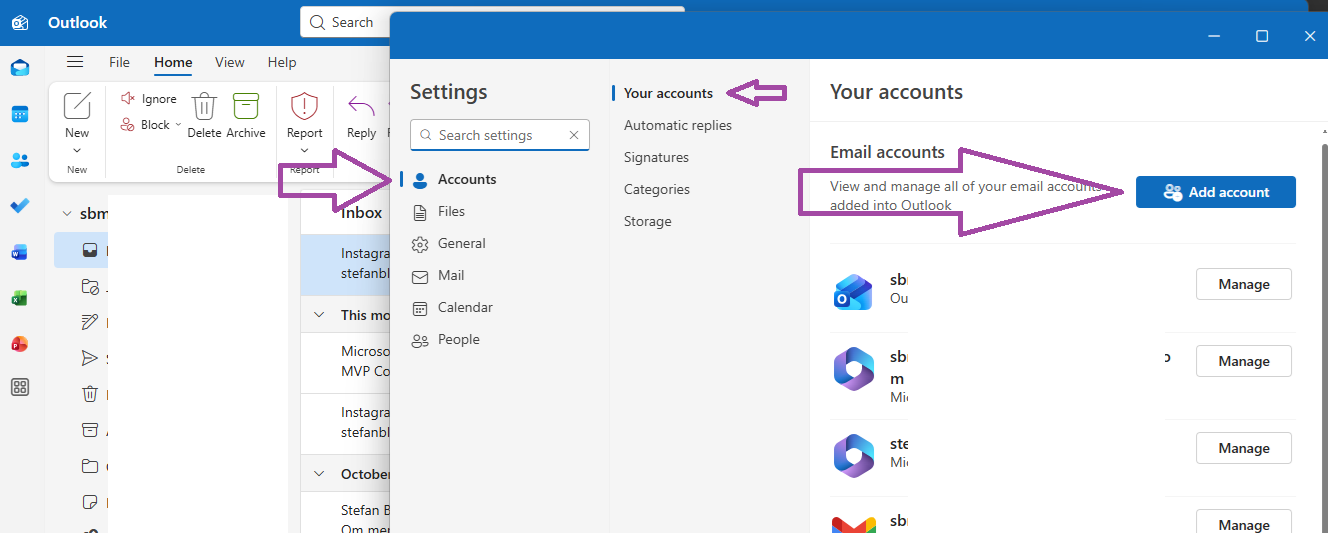Open the Drafts pencil folder

[x=90, y=322]
